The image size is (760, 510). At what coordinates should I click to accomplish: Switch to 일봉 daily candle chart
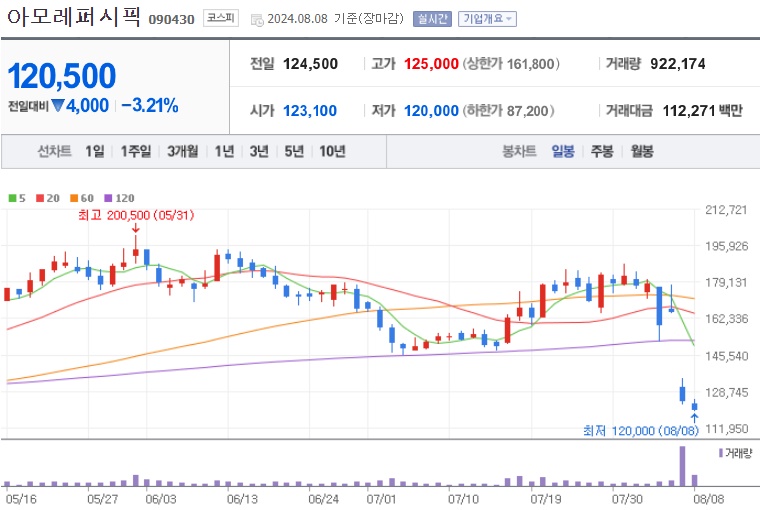(563, 151)
